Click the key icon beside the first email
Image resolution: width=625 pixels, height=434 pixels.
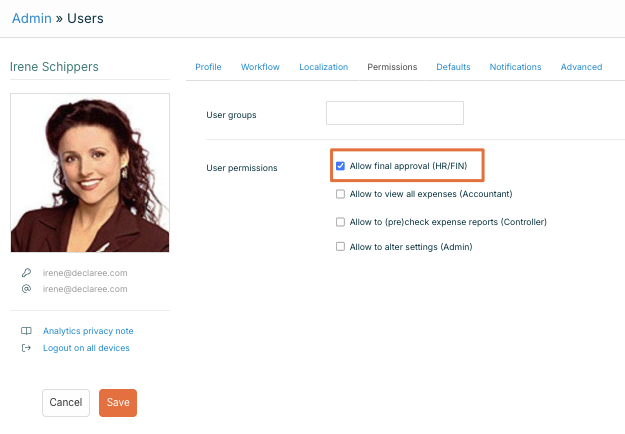coord(26,273)
